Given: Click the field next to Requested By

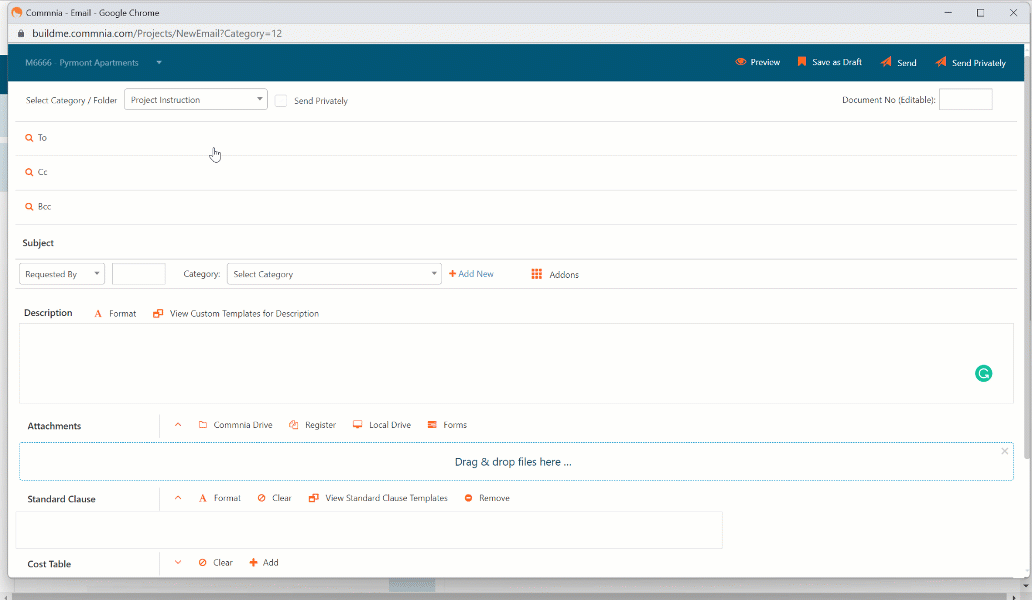Looking at the screenshot, I should (139, 274).
